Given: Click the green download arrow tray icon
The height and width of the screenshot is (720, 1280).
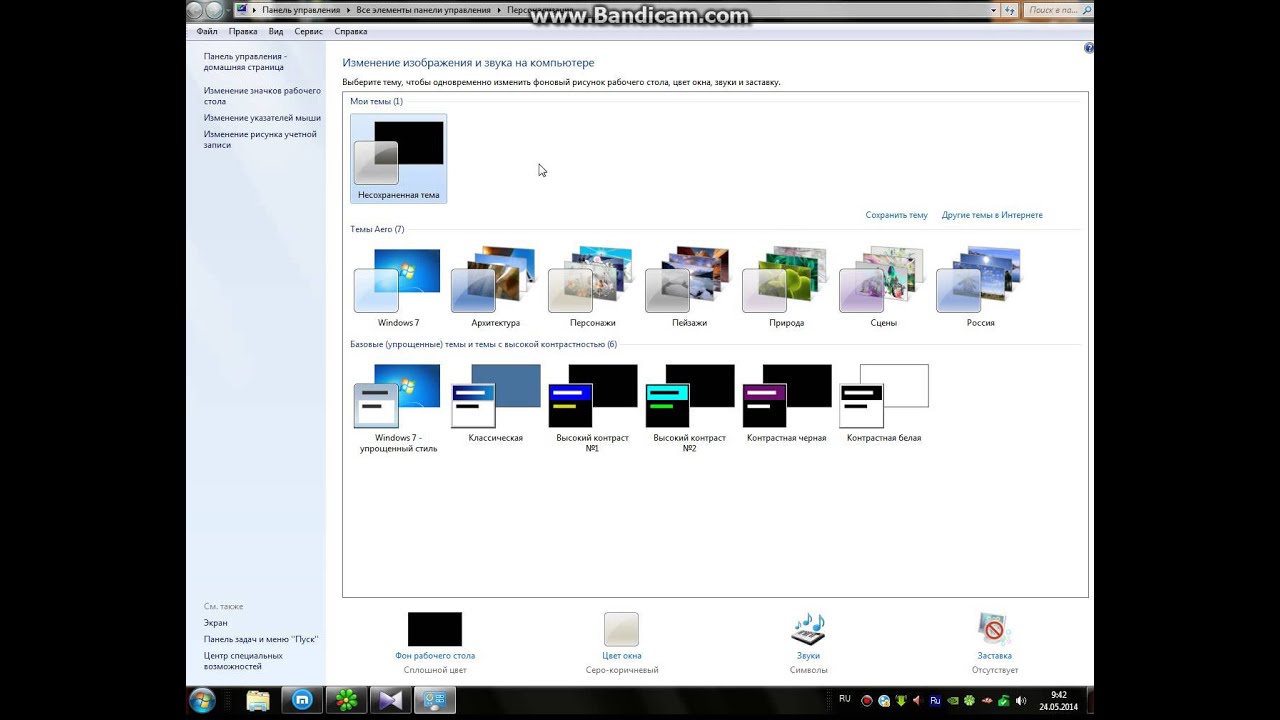Looking at the screenshot, I should point(901,701).
